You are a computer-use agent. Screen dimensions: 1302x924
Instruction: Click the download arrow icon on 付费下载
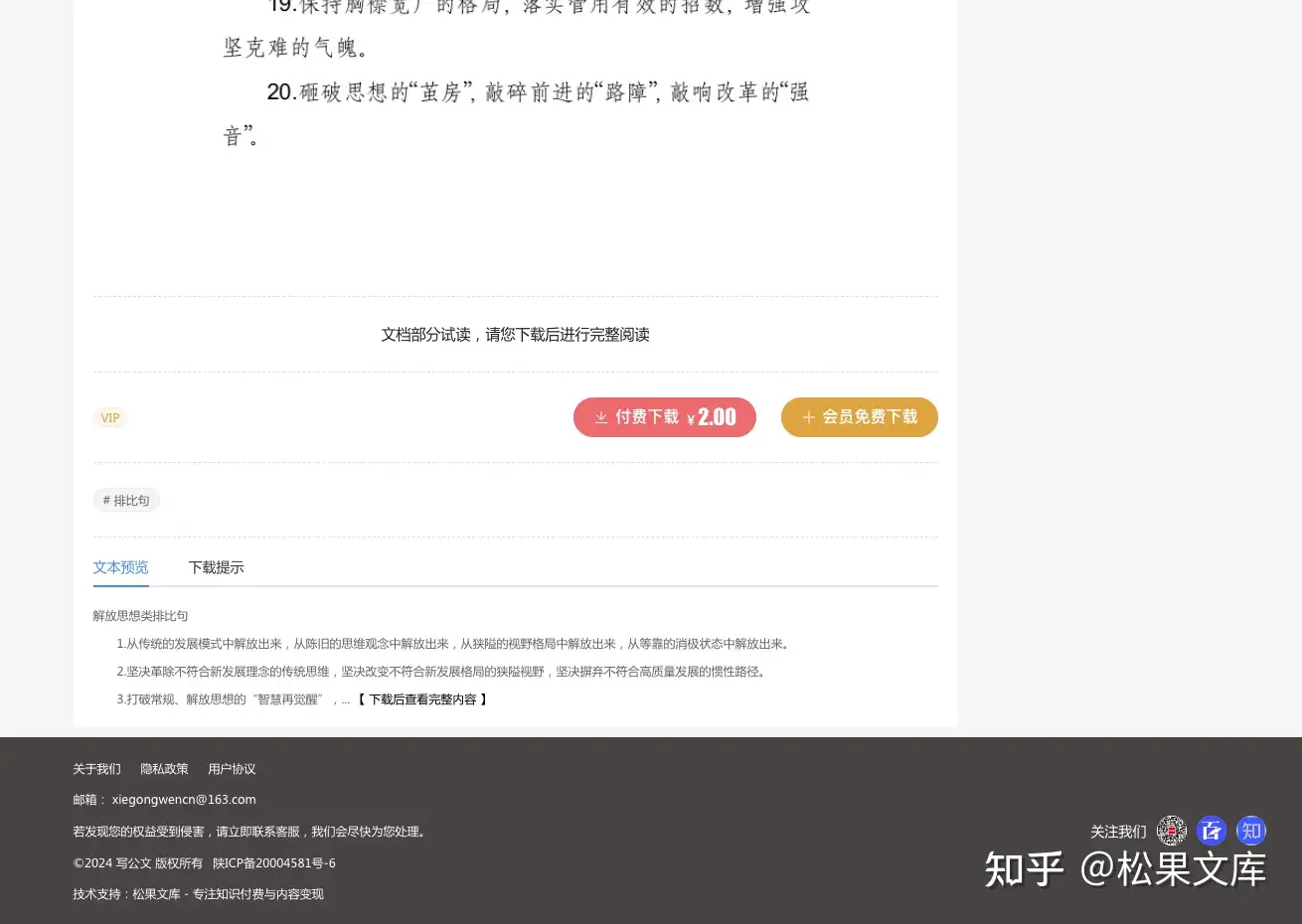(601, 417)
